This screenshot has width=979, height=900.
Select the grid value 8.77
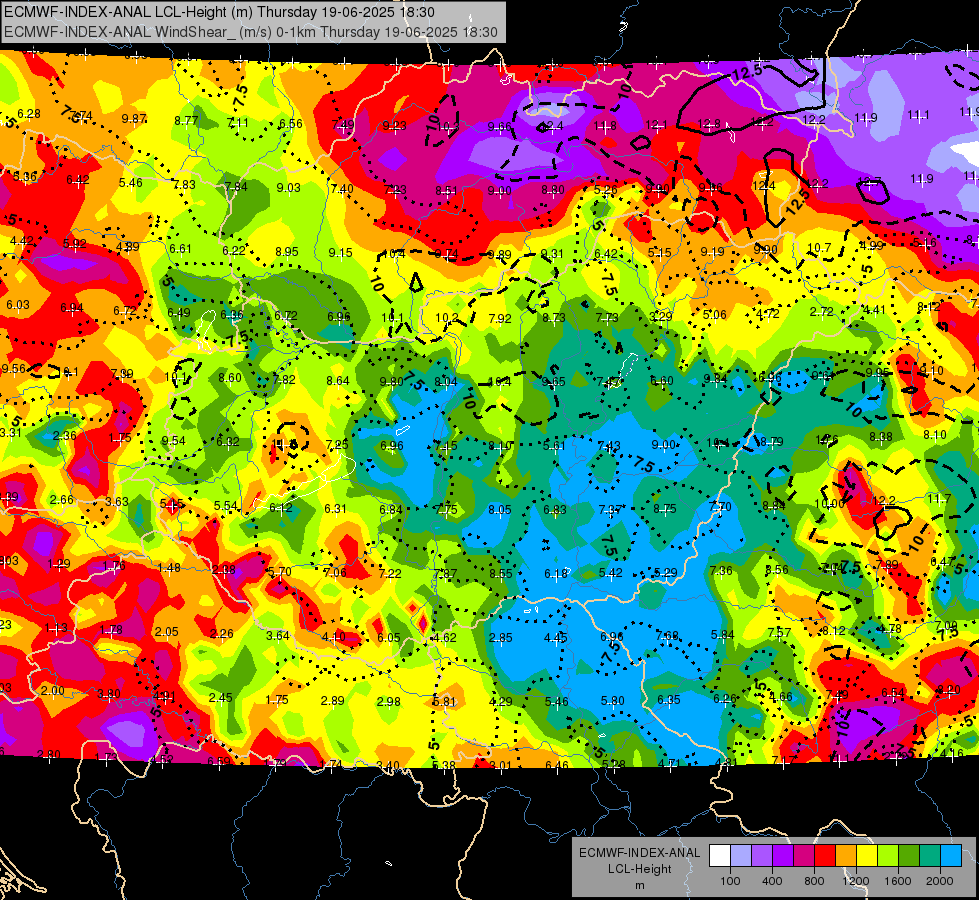[186, 121]
